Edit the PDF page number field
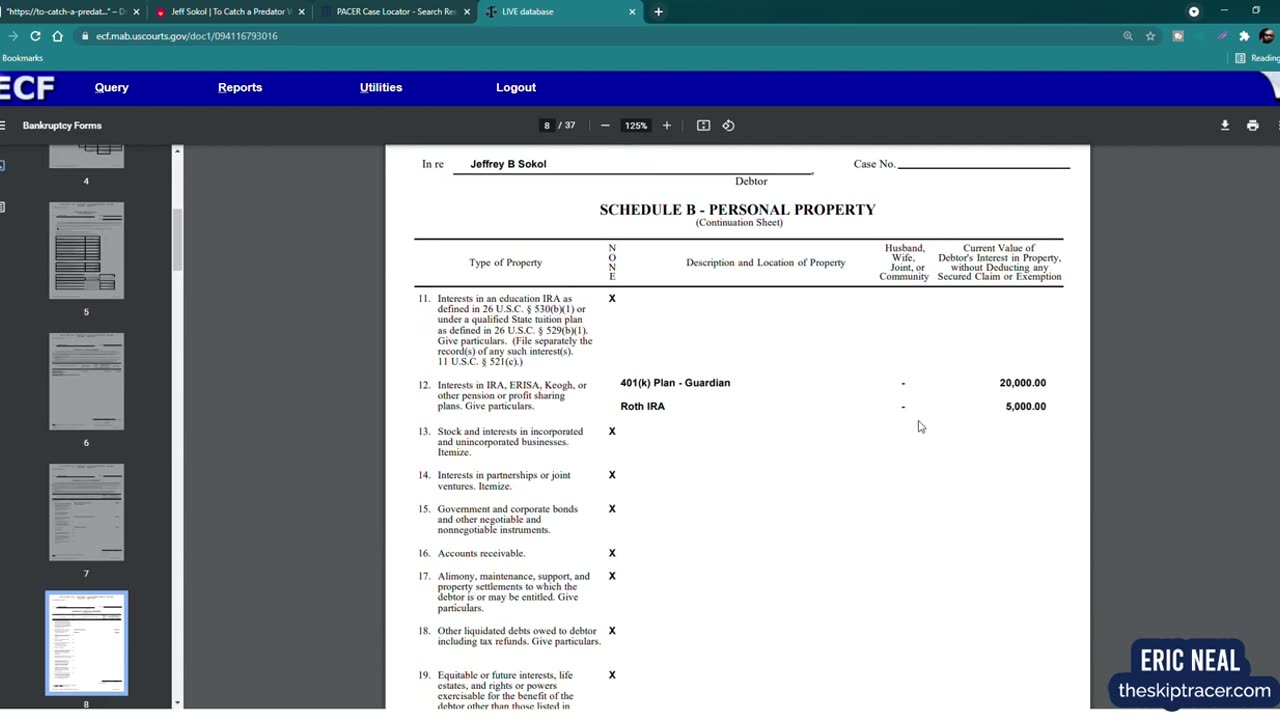 (546, 125)
